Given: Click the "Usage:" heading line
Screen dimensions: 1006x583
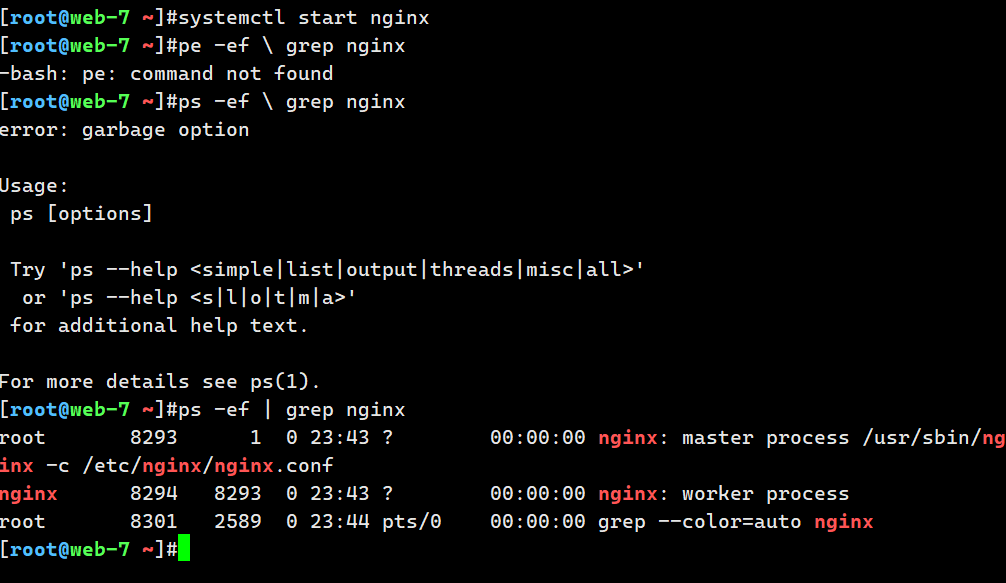Looking at the screenshot, I should 35,186.
